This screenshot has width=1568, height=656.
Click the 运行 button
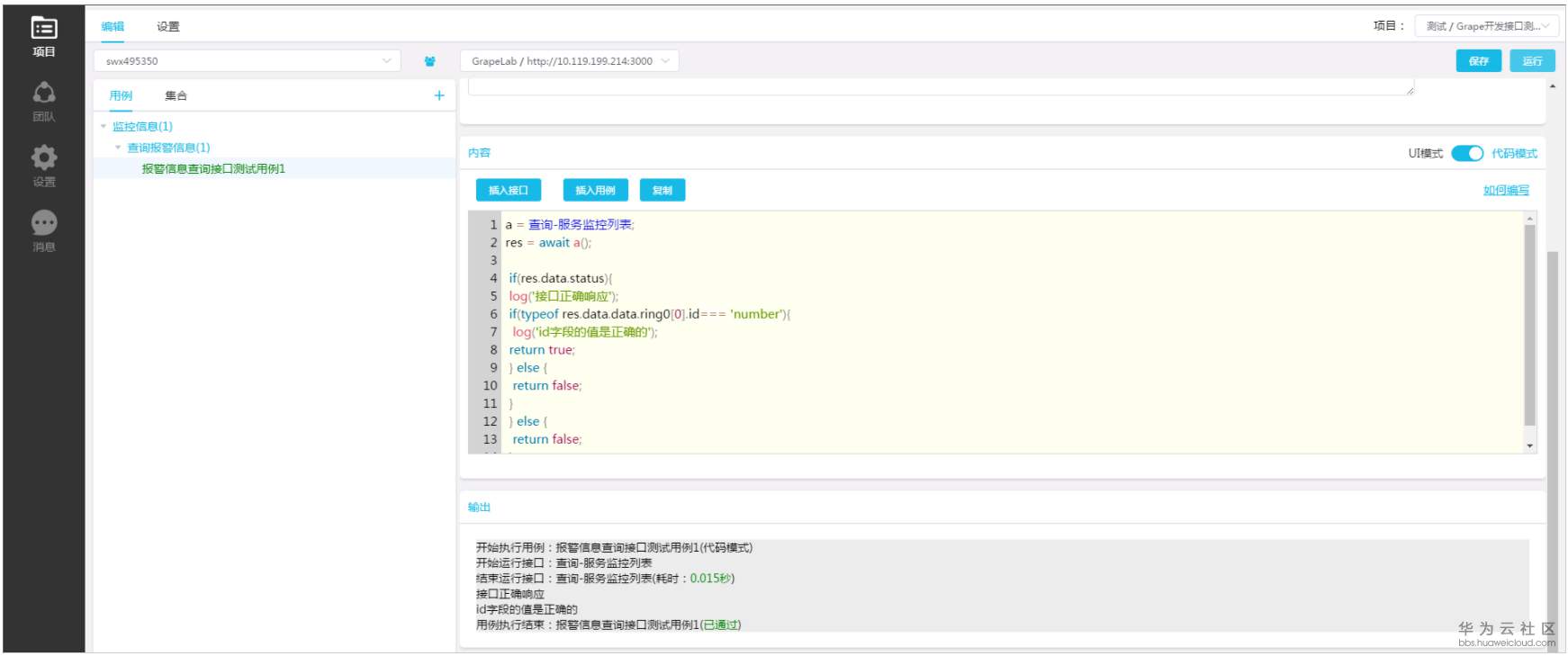1532,61
